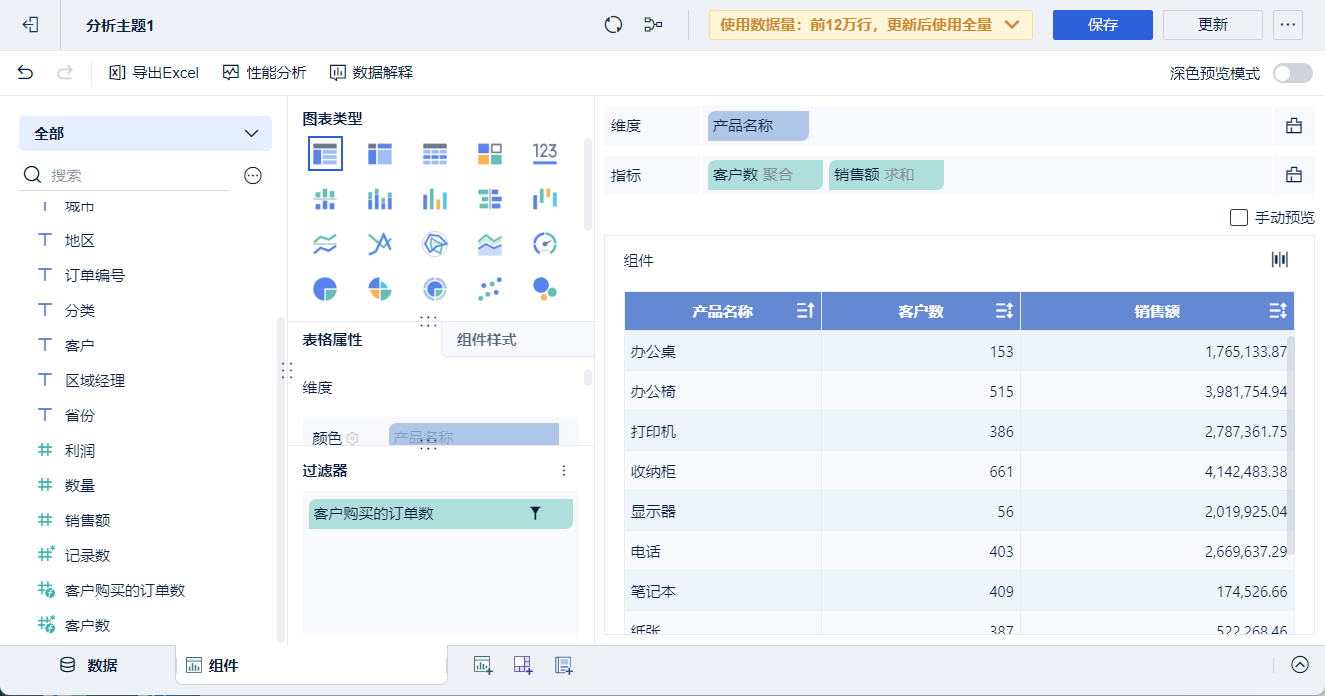Click the filter funnel icon on 客户购买的订单数

[535, 514]
